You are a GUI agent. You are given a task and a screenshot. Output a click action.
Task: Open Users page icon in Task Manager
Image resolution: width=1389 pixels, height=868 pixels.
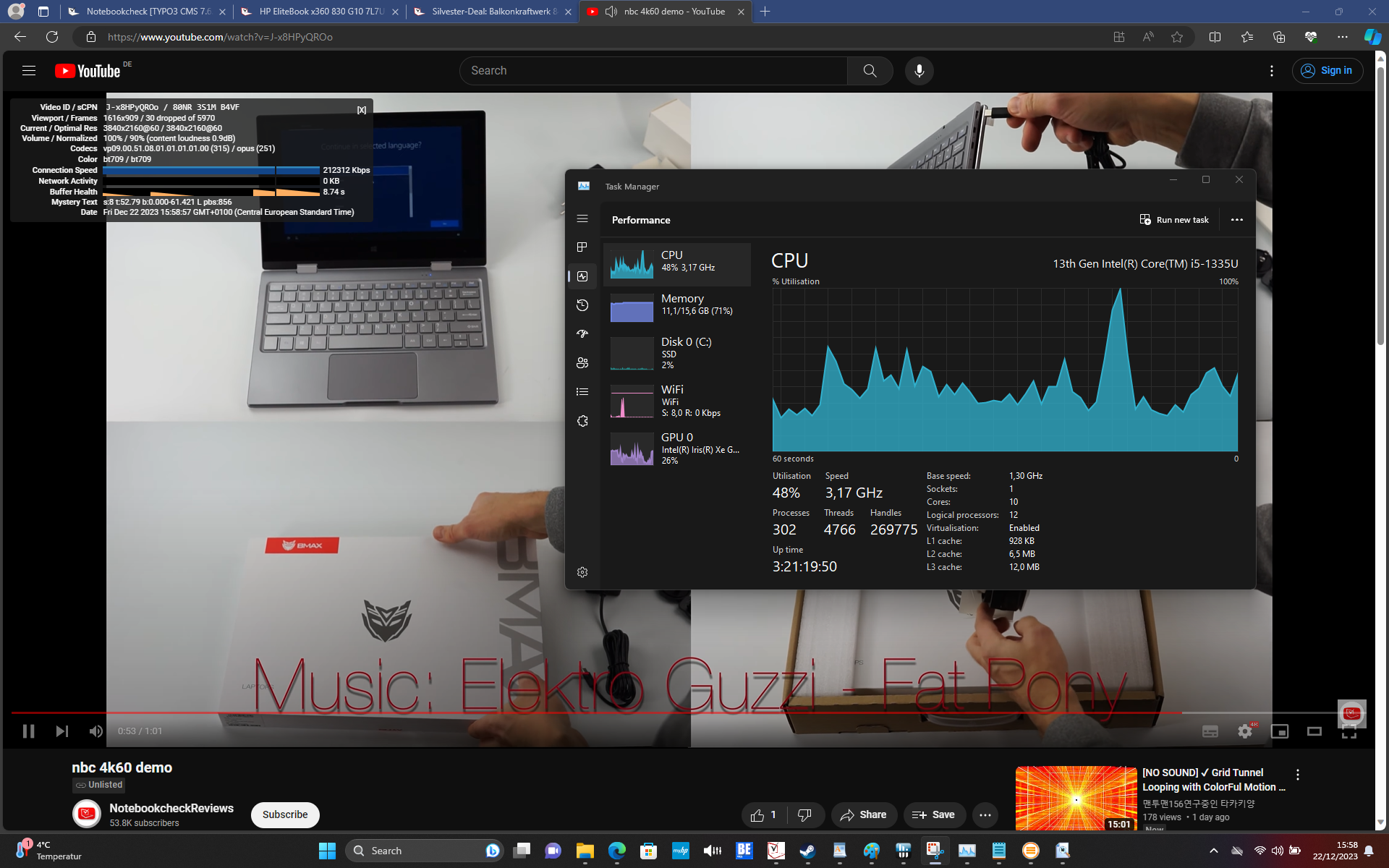coord(582,363)
